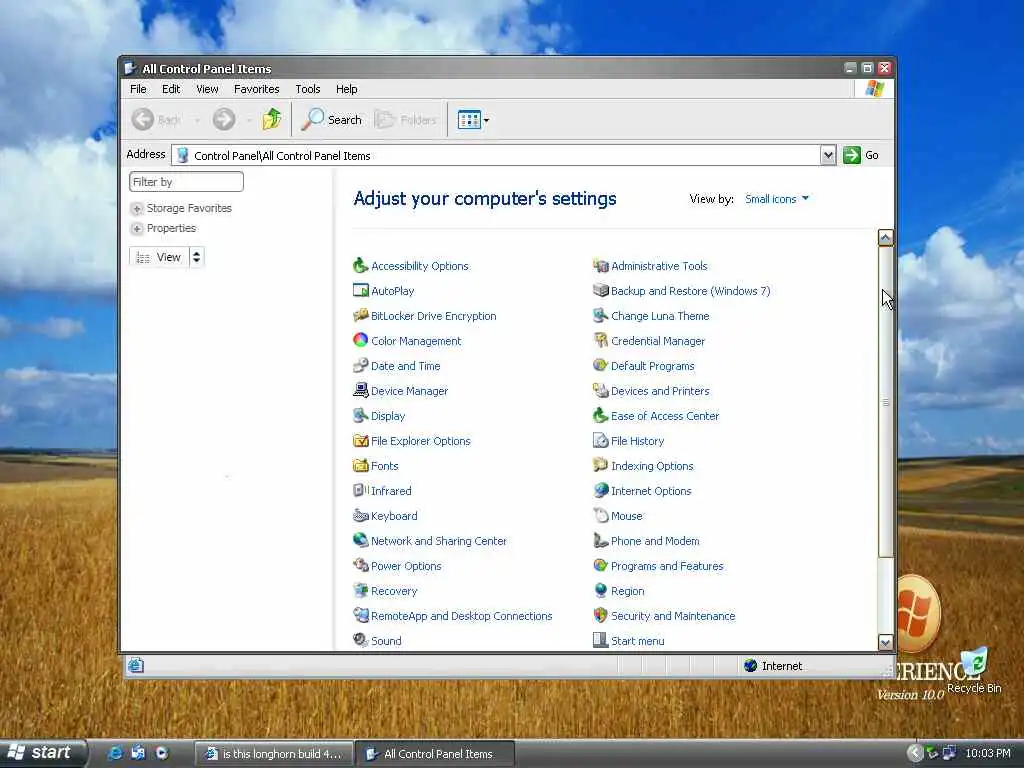The height and width of the screenshot is (768, 1024).
Task: Expand Properties in the sidebar
Action: [136, 229]
